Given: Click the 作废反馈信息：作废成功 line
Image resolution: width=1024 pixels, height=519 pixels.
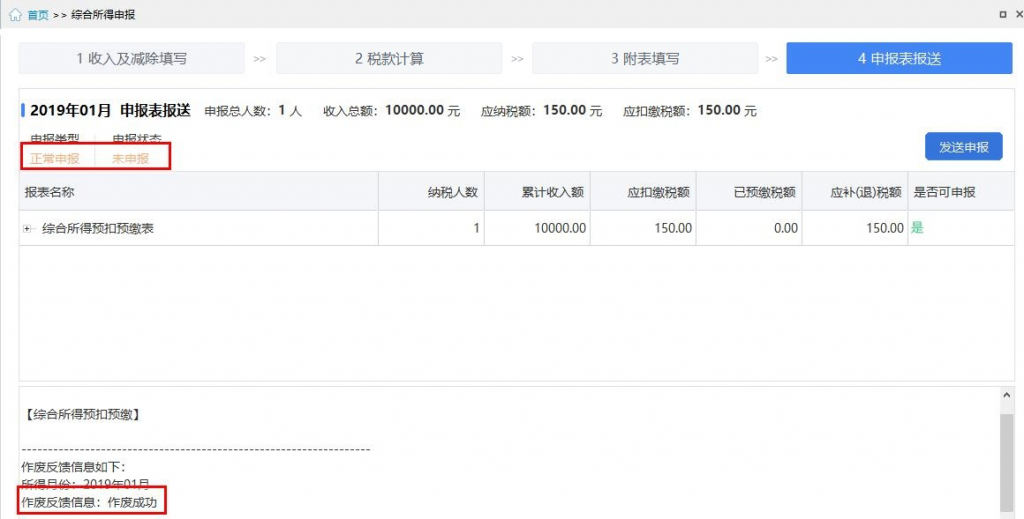Looking at the screenshot, I should 89,503.
